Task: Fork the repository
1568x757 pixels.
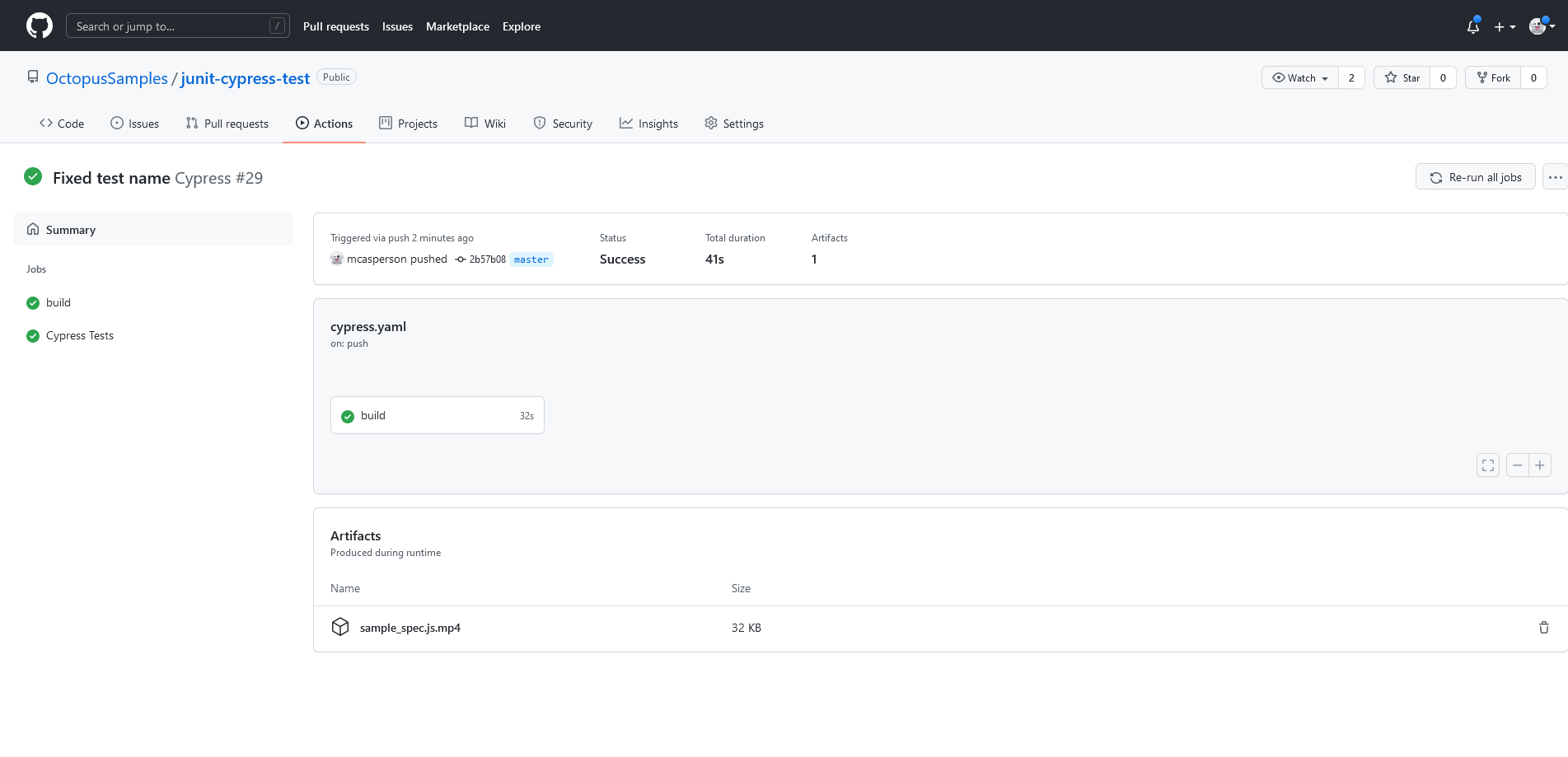Action: [1493, 77]
